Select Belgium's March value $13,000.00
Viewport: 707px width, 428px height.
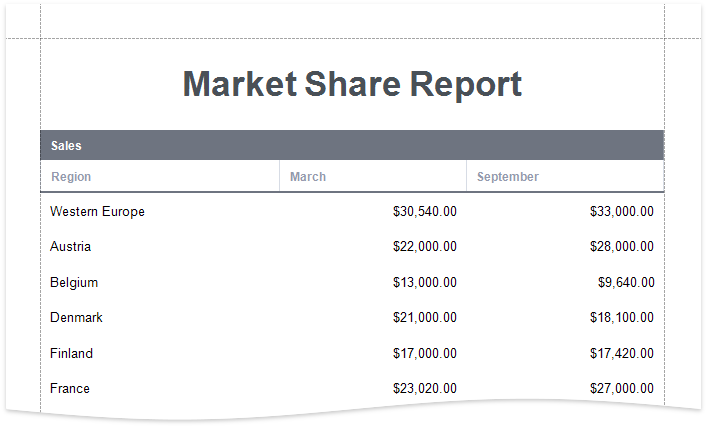(x=425, y=283)
